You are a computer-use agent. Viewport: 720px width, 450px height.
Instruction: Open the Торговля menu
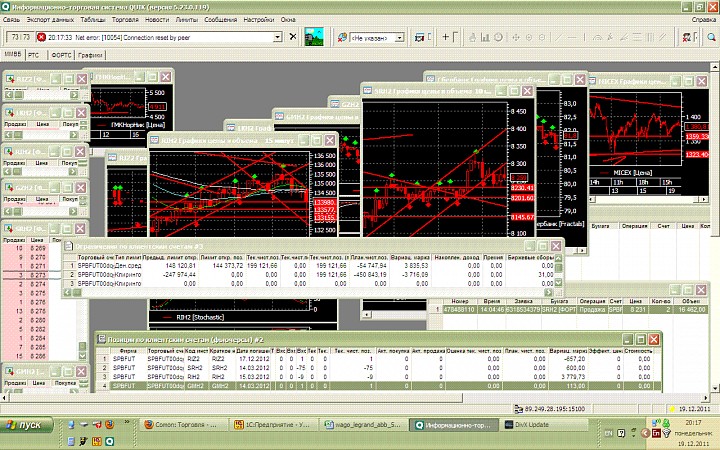coord(125,20)
